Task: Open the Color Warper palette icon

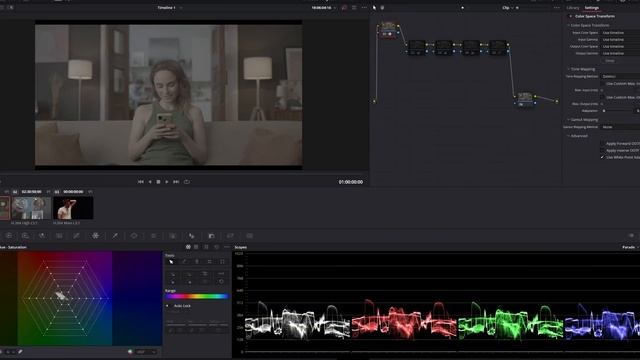Action: 95,236
